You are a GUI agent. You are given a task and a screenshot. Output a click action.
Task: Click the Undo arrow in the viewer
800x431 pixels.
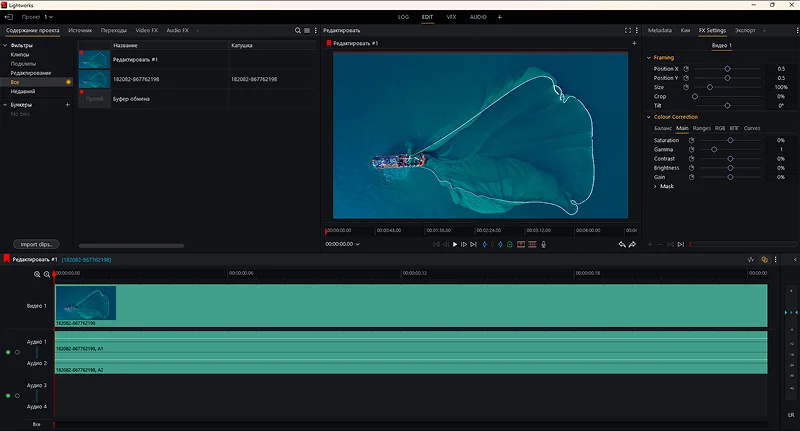click(x=622, y=244)
